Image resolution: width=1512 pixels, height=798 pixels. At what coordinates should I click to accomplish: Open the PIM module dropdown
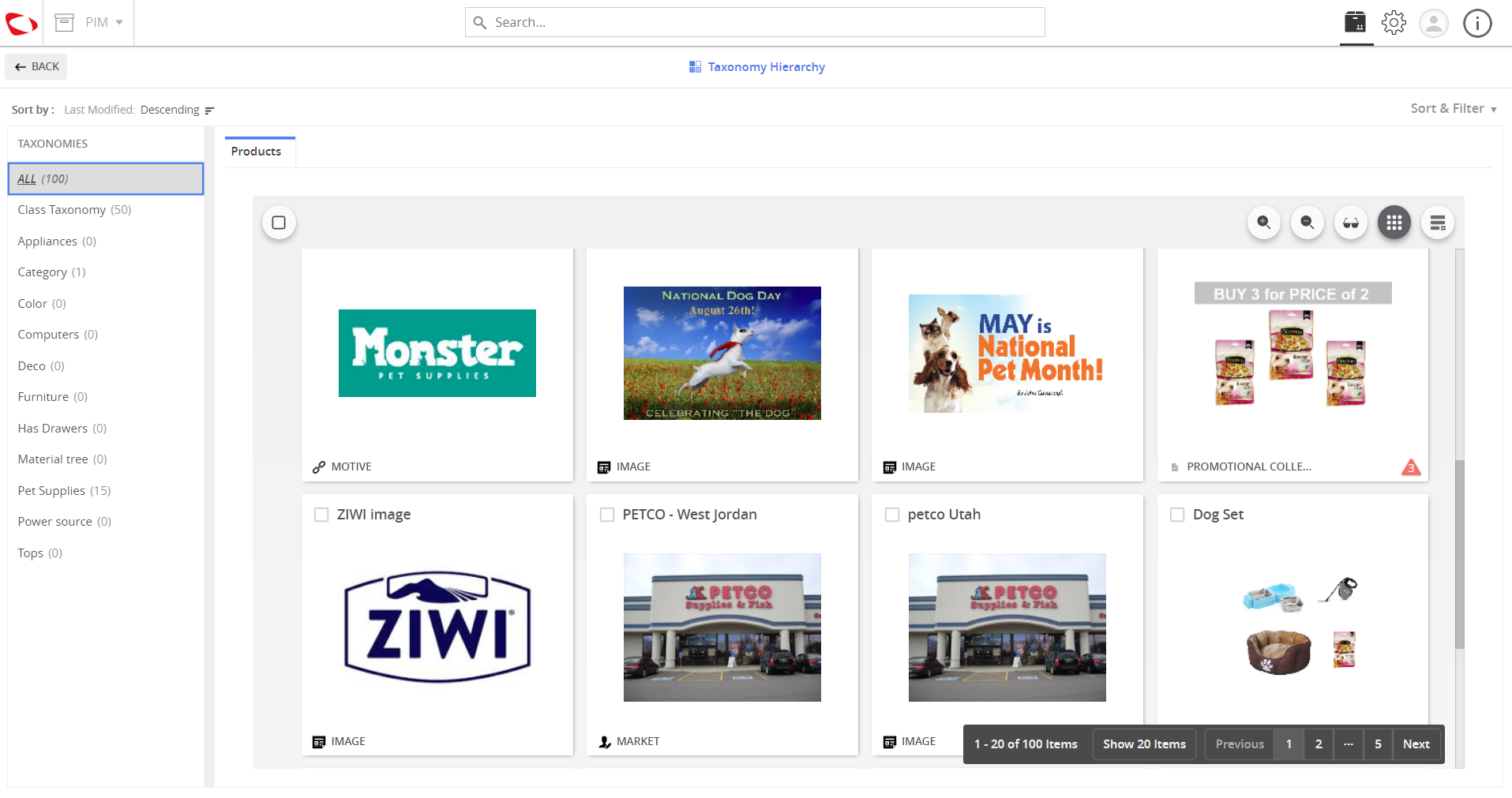(104, 23)
